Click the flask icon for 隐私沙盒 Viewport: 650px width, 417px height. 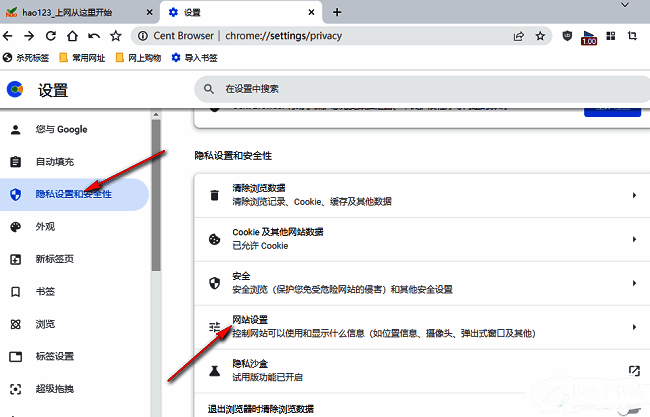click(214, 371)
